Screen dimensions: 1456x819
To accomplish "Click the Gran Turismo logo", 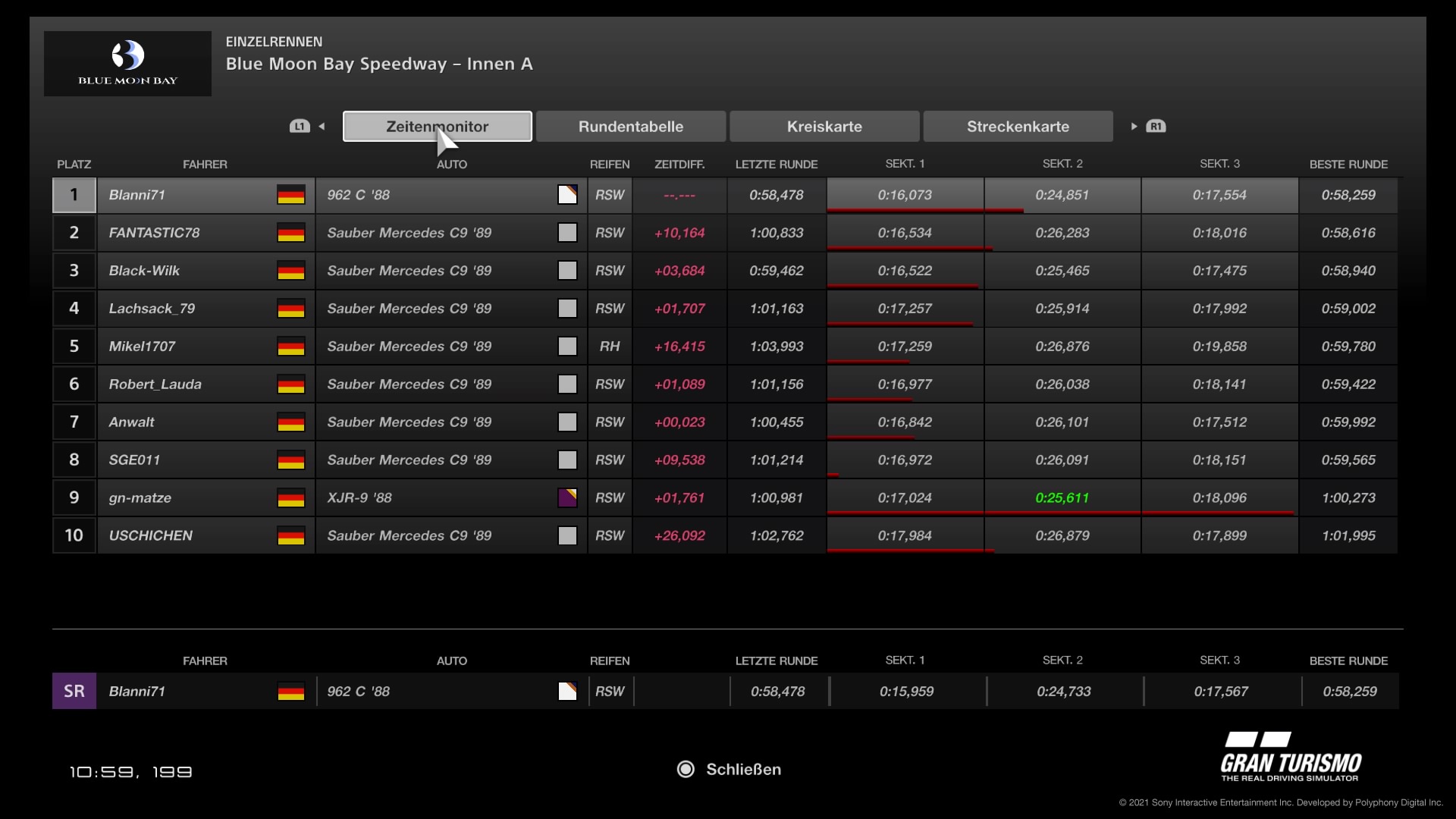I will pyautogui.click(x=1290, y=757).
